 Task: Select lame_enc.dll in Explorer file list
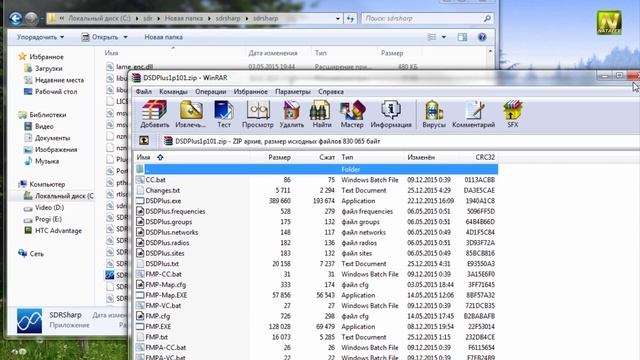coord(134,67)
